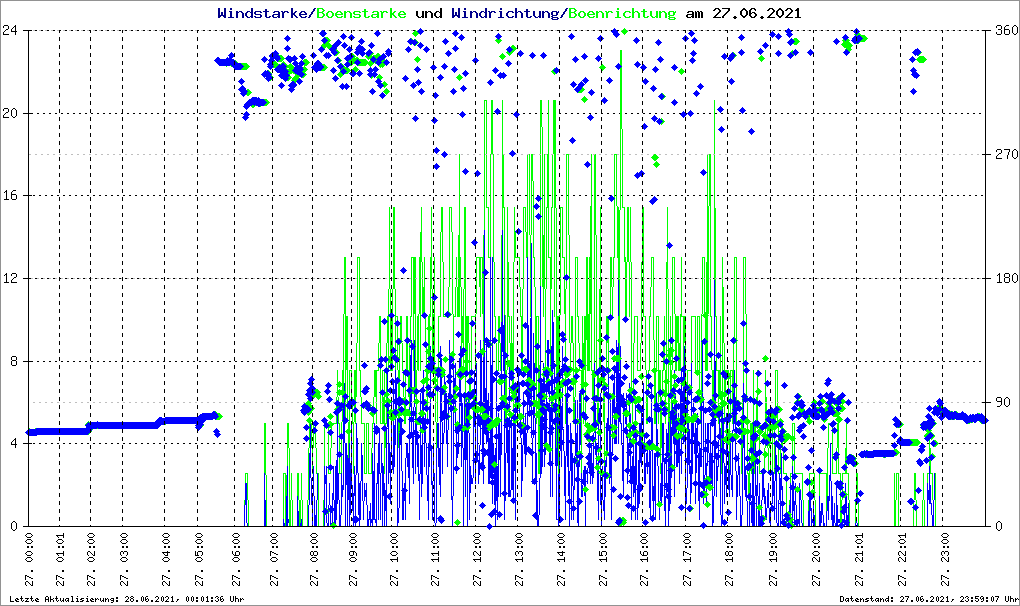The width and height of the screenshot is (1020, 606).
Task: Click the time label '27. 01:01'
Action: [x=60, y=559]
